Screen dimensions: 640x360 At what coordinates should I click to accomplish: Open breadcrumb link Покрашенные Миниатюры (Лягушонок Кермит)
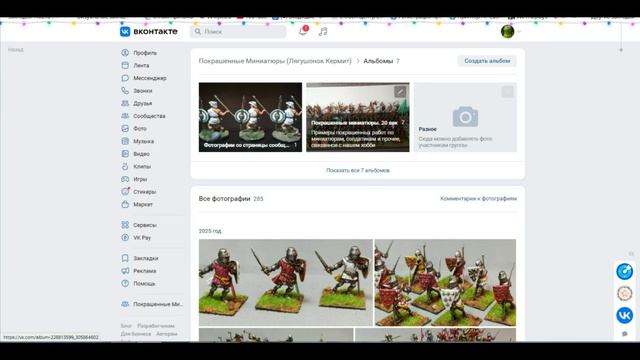[275, 61]
